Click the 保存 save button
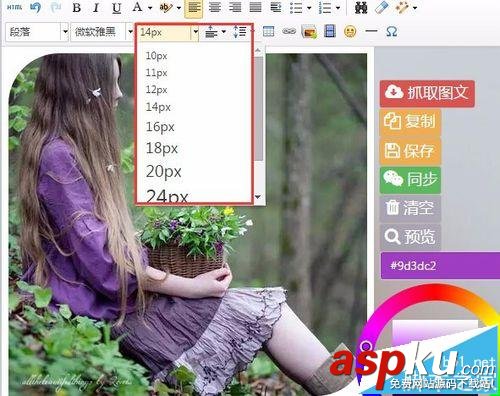The image size is (500, 396). tap(410, 151)
